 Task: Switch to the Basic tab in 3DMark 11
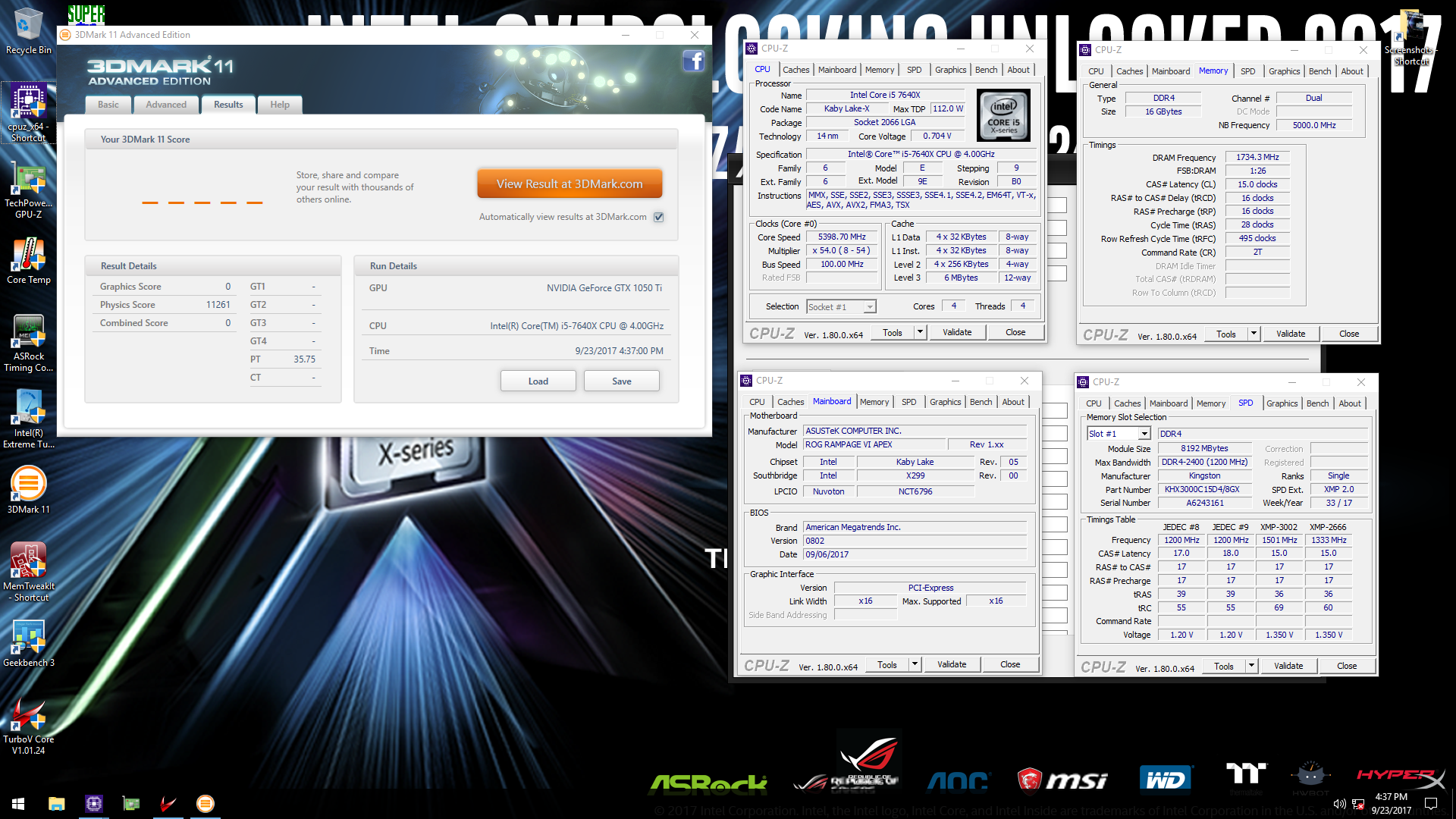tap(108, 105)
